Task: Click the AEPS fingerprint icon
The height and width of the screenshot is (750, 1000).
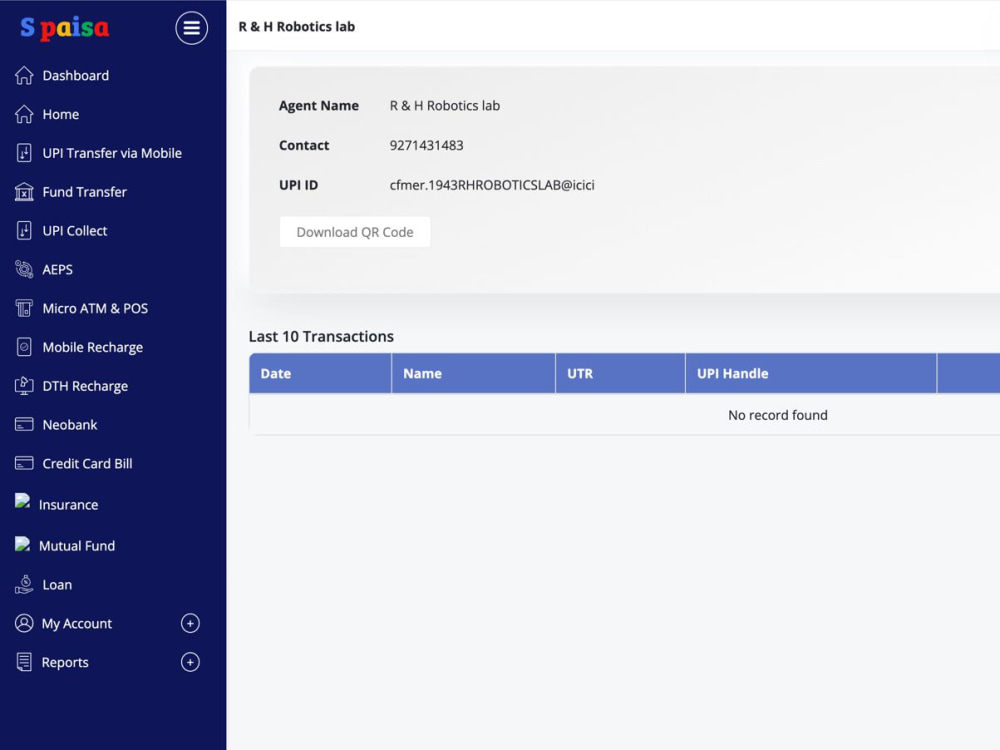Action: point(24,270)
